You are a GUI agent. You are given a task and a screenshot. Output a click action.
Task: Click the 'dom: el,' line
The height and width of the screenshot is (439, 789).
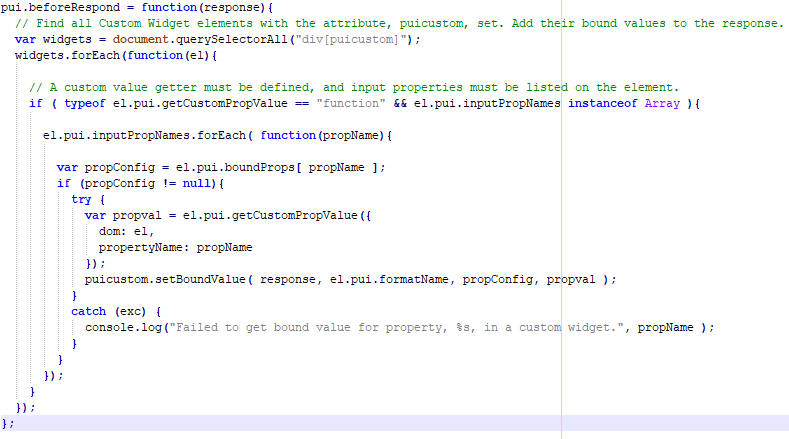(126, 232)
